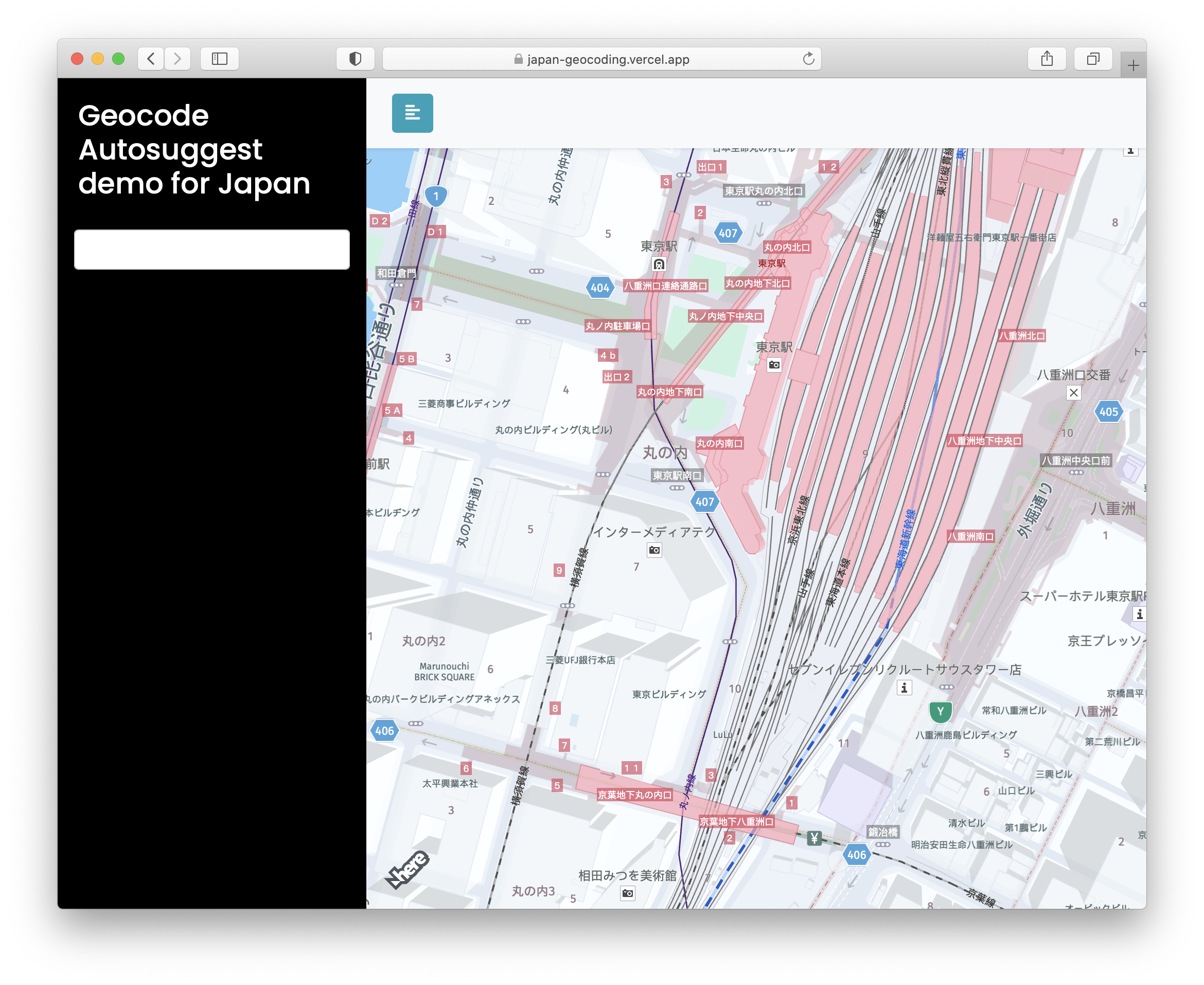The width and height of the screenshot is (1204, 985).
Task: Click the インターメディアテク camera marker
Action: [x=654, y=550]
